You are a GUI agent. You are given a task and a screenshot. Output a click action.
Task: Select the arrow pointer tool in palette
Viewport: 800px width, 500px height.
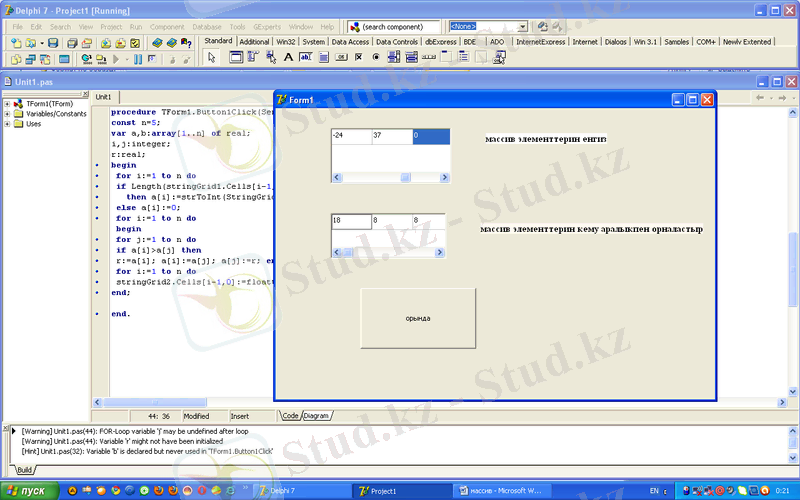click(211, 58)
